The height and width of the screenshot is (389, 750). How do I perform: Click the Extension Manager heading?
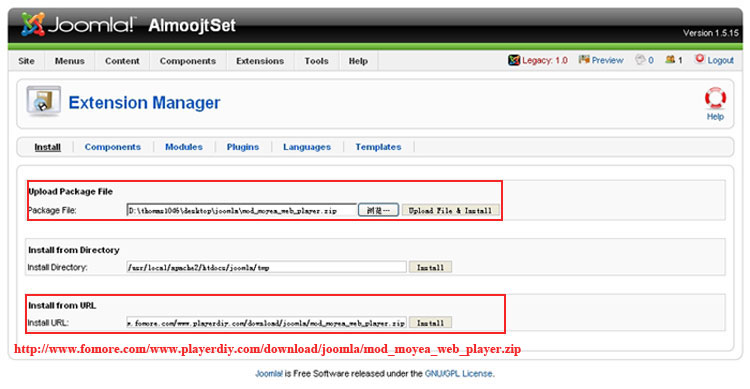coord(144,103)
